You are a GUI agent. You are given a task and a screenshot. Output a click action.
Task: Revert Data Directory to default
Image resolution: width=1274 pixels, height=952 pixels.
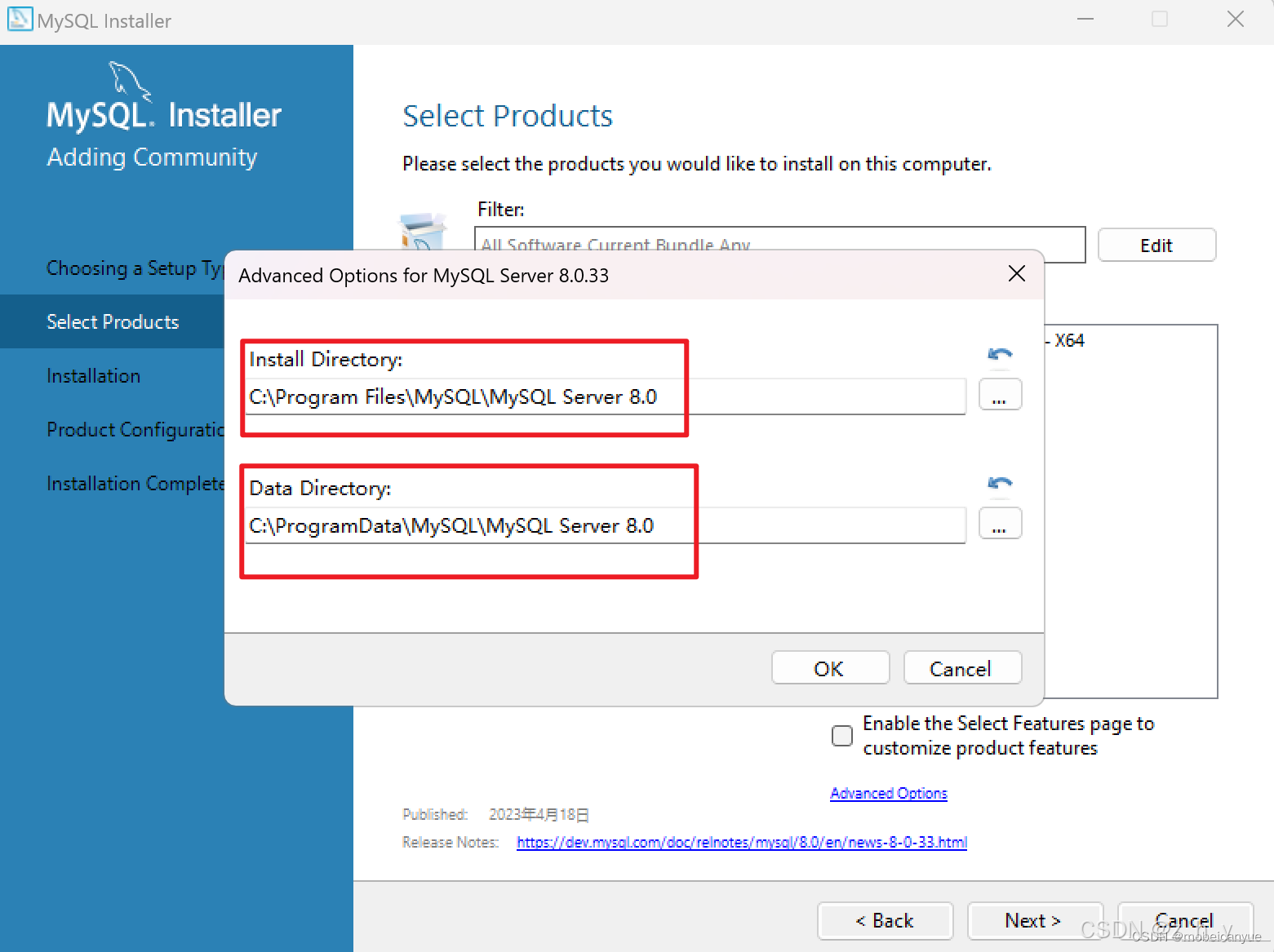999,483
